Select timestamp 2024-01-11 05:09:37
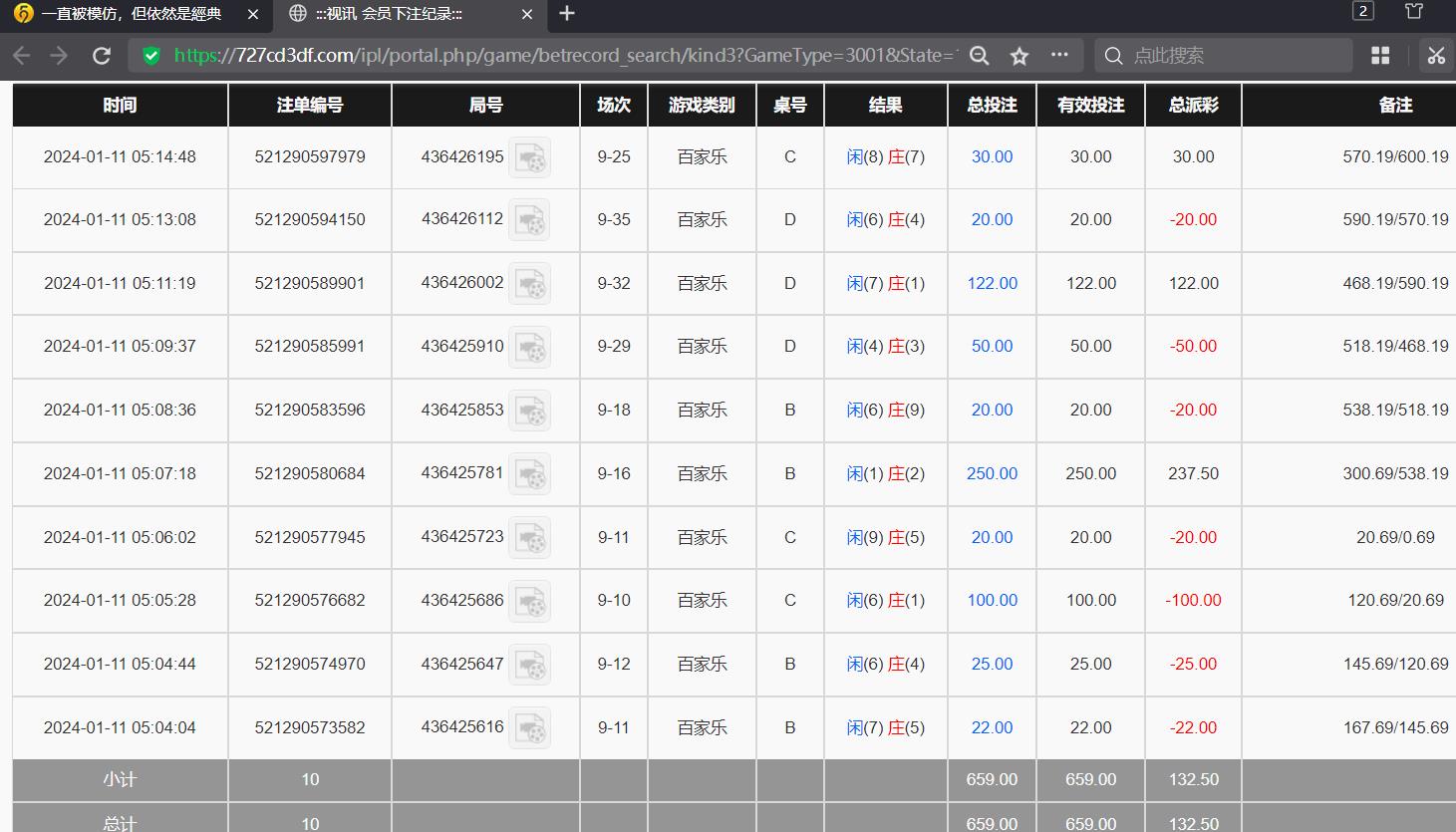 120,347
